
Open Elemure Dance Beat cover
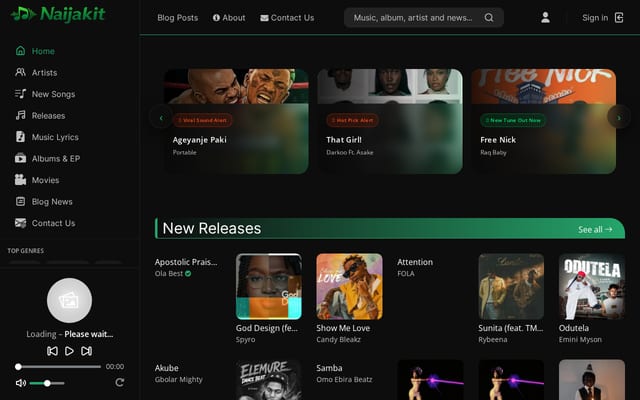click(269, 380)
